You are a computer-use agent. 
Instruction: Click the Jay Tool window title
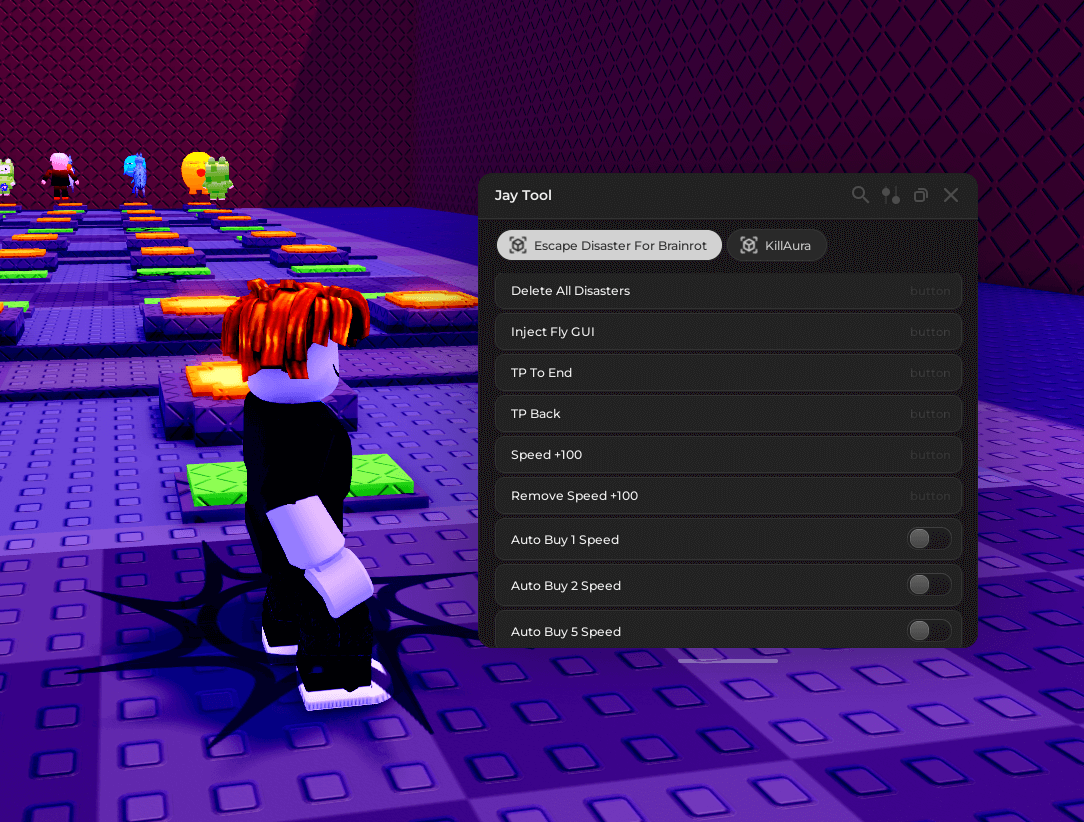[523, 196]
